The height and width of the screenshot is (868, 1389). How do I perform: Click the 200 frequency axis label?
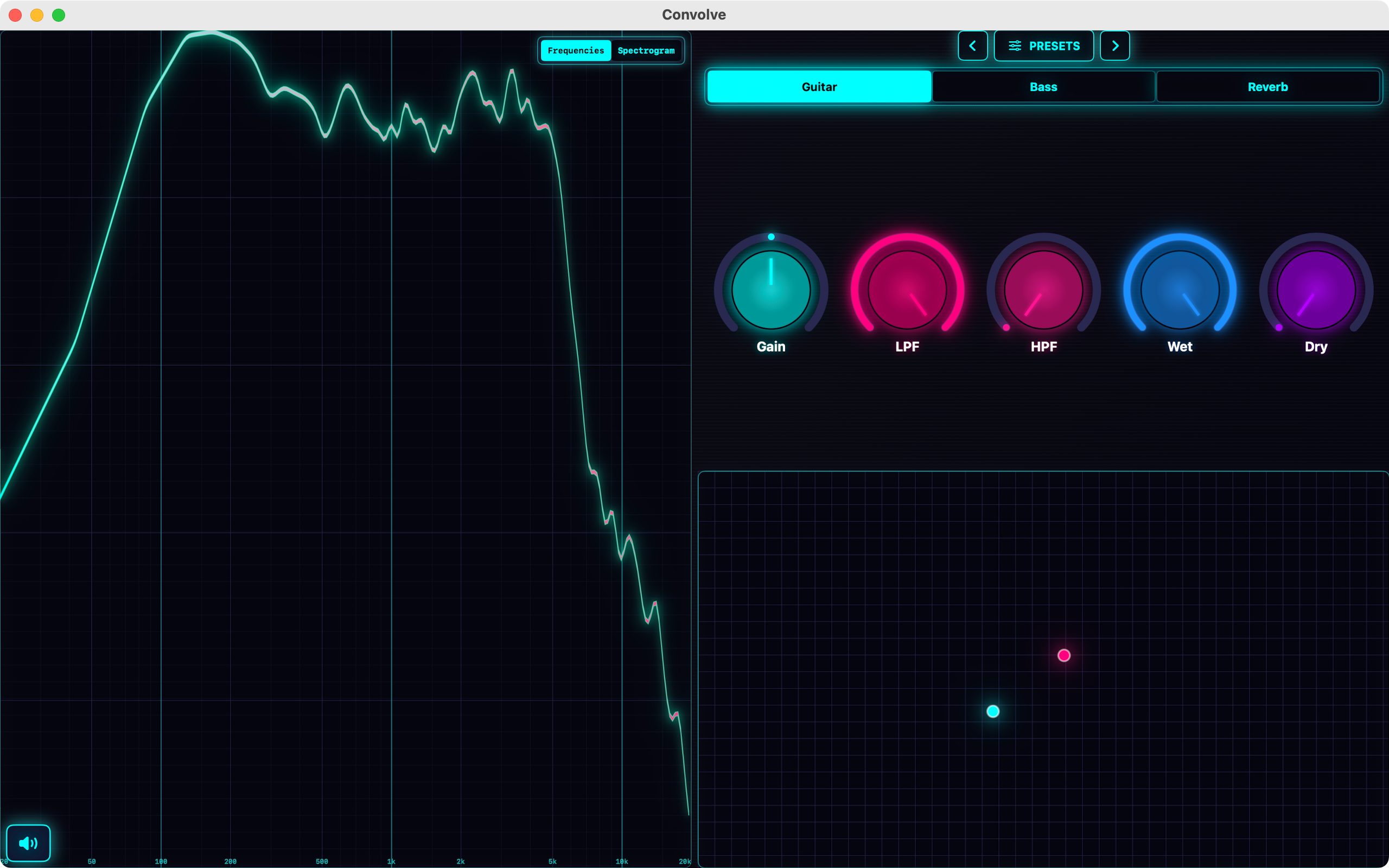(230, 861)
